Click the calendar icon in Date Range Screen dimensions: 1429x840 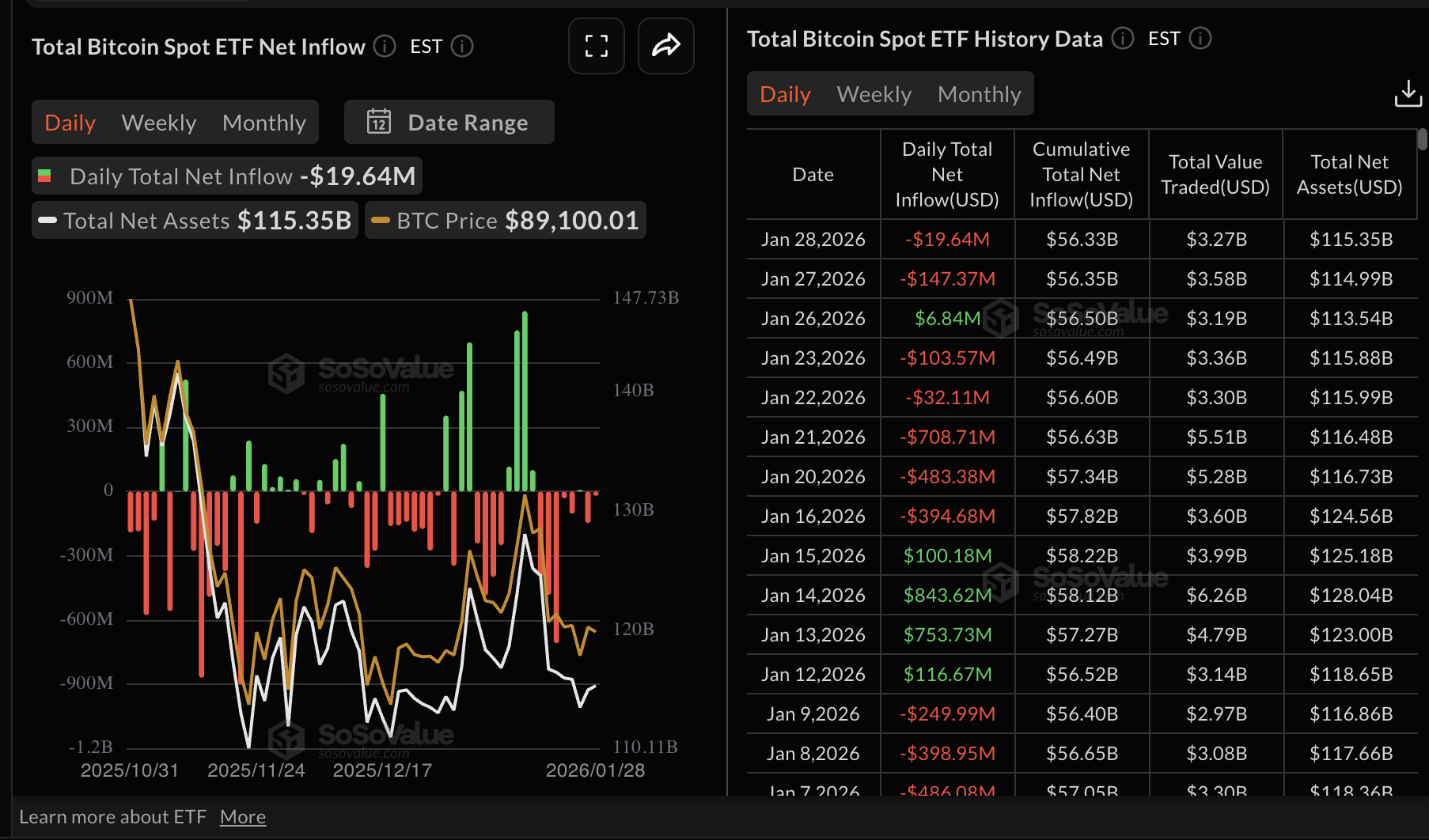pos(379,122)
